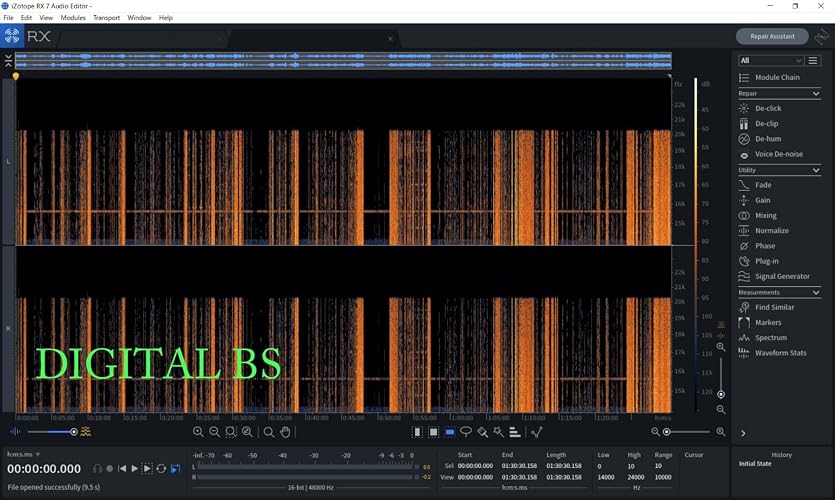The image size is (835, 500).
Task: Click the record button
Action: (110, 469)
